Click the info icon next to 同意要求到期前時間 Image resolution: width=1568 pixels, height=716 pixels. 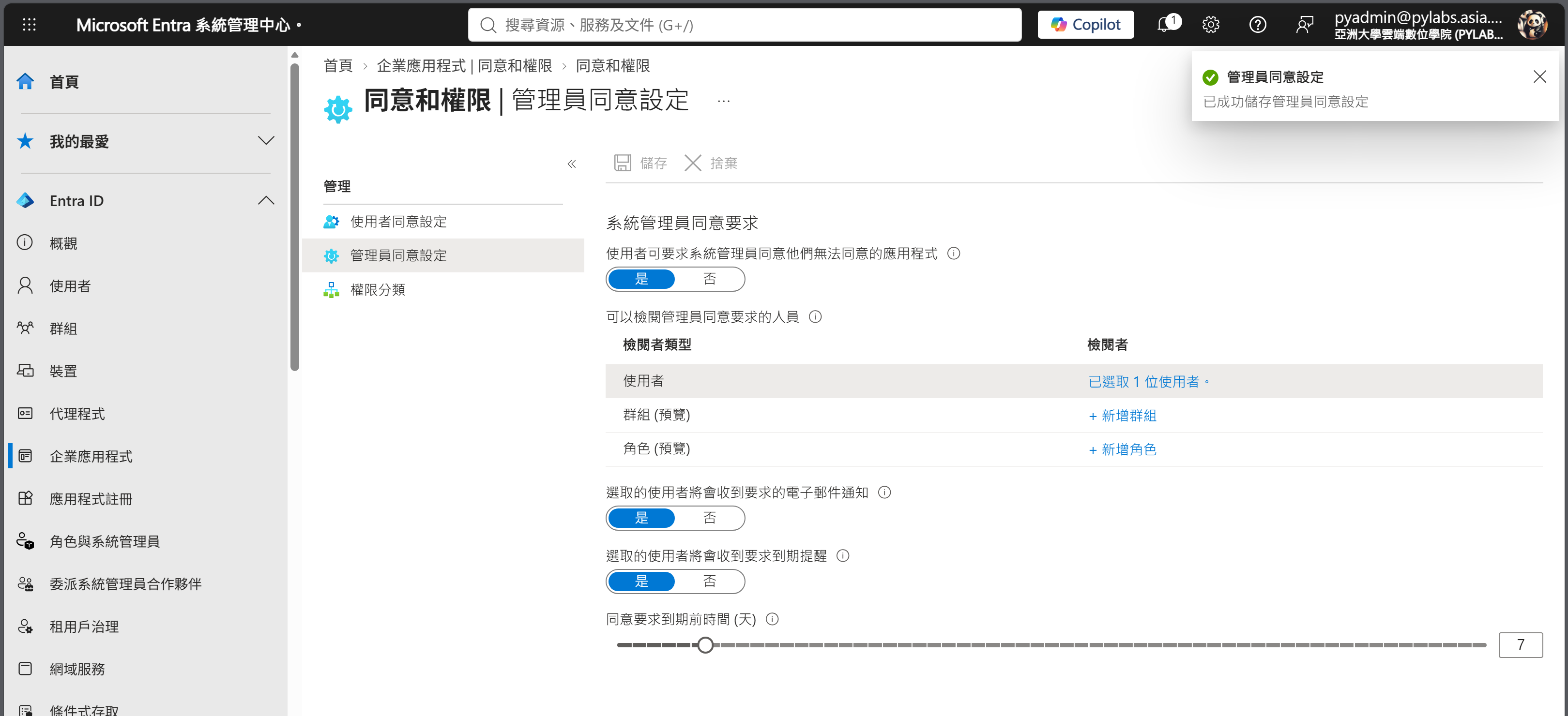(773, 619)
